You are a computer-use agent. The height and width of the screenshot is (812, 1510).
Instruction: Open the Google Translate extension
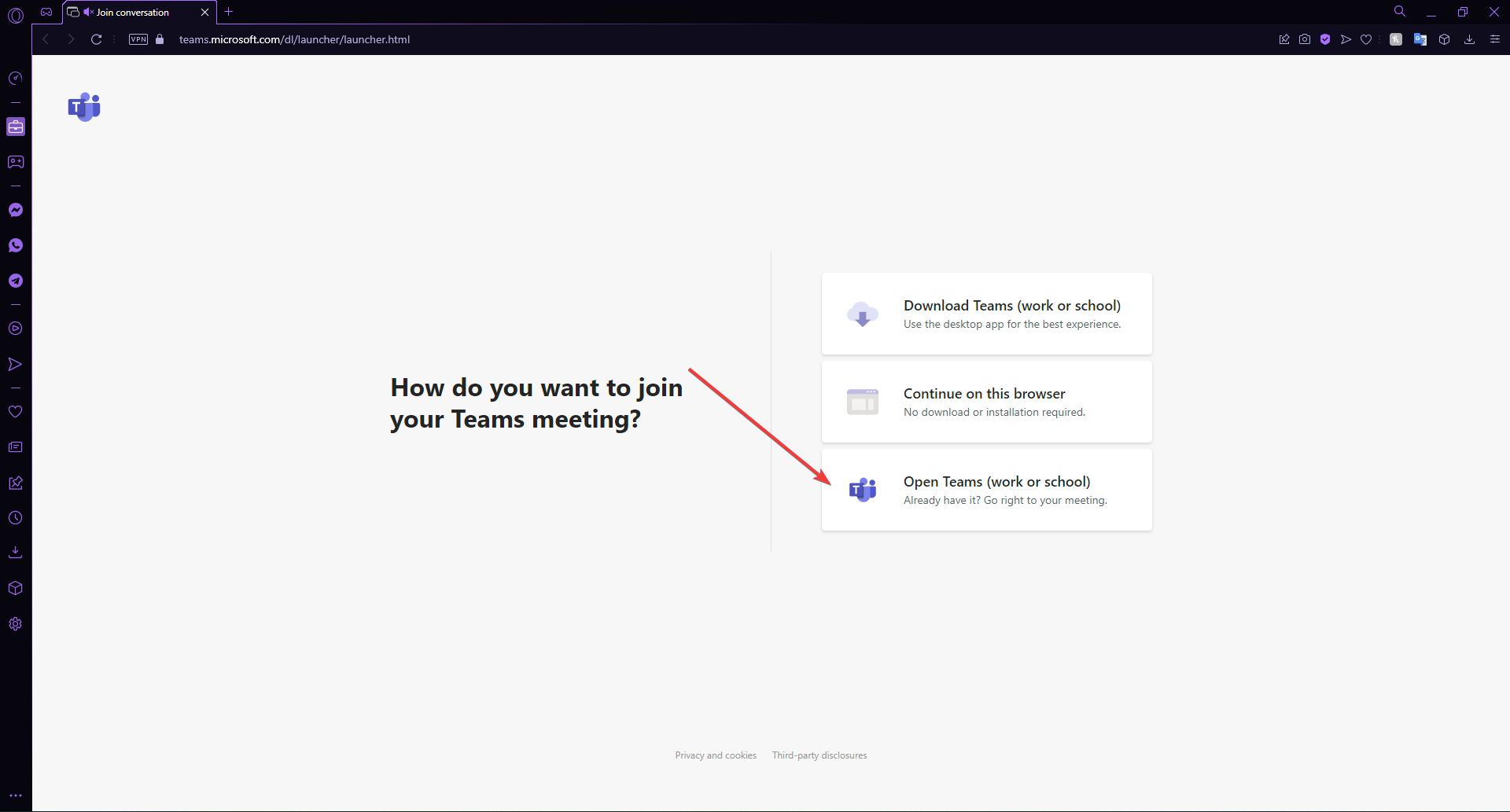click(x=1420, y=39)
